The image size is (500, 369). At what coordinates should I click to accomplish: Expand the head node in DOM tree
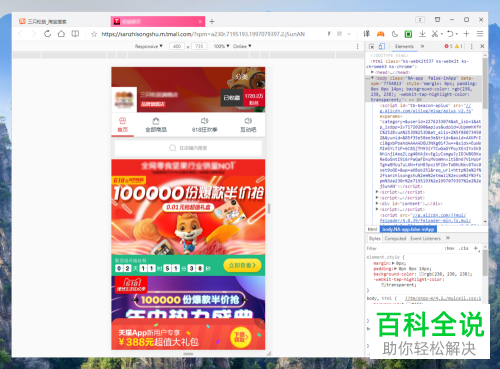[x=372, y=72]
